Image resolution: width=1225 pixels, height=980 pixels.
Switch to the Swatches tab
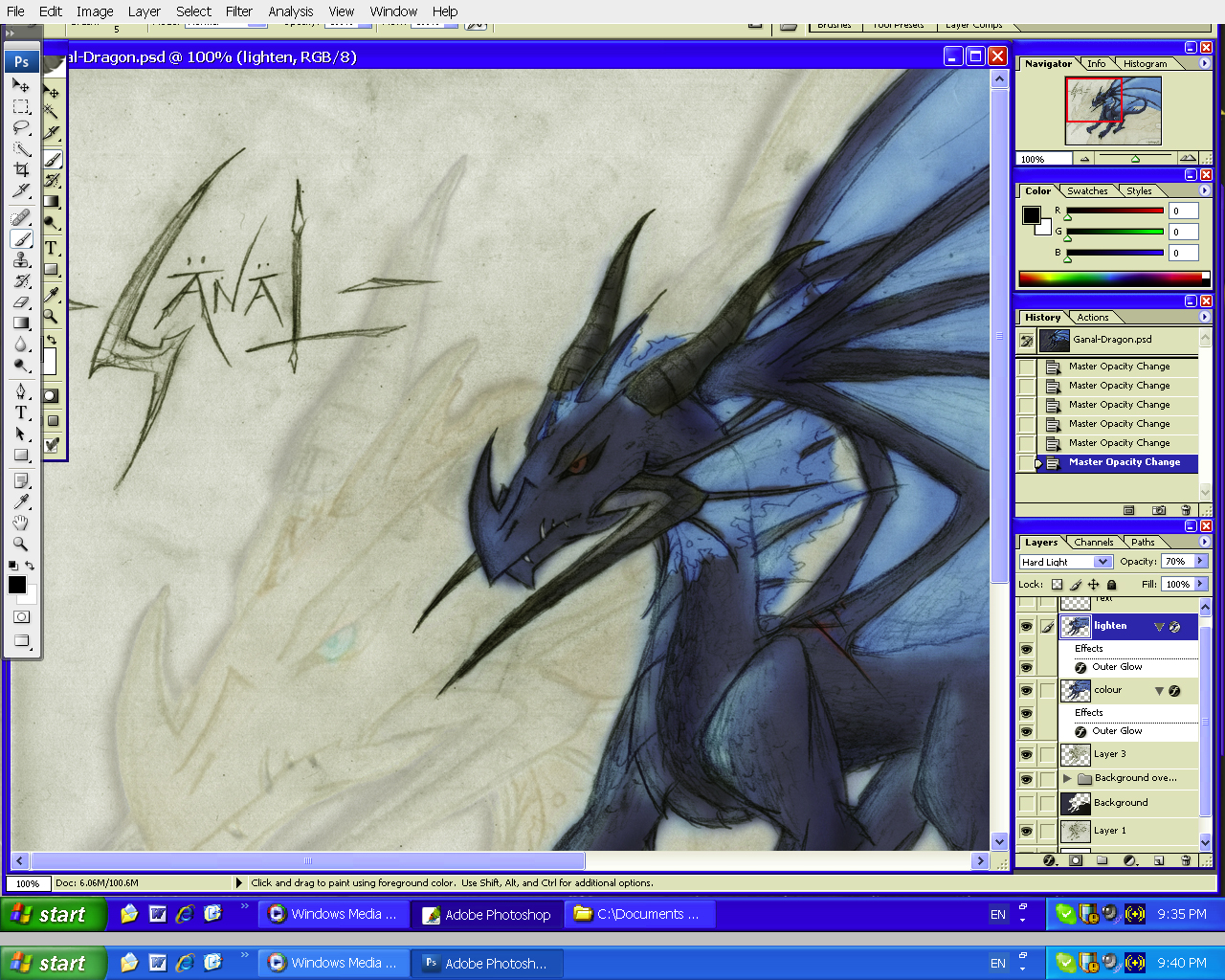(x=1087, y=190)
